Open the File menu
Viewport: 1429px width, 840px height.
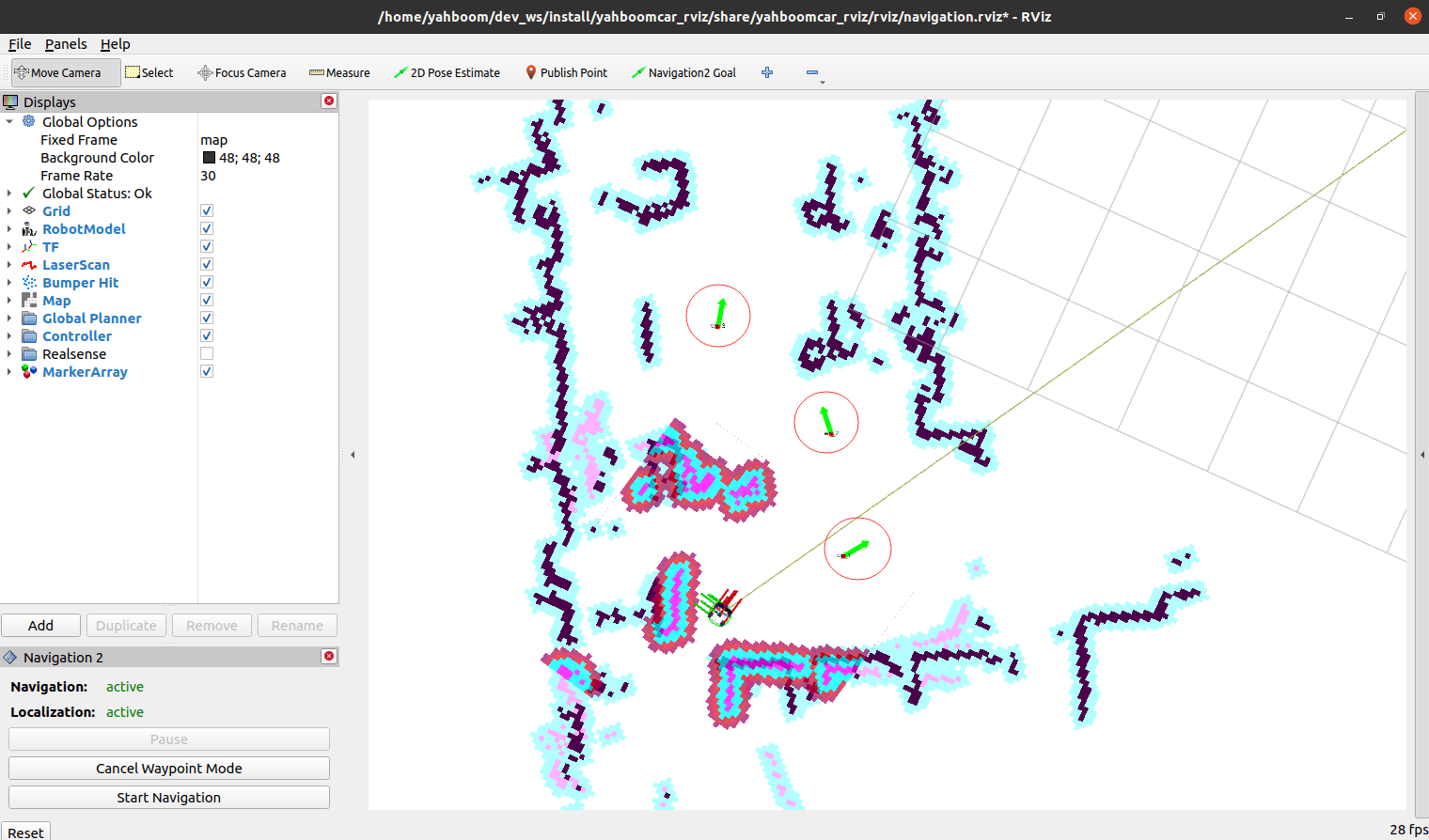20,44
